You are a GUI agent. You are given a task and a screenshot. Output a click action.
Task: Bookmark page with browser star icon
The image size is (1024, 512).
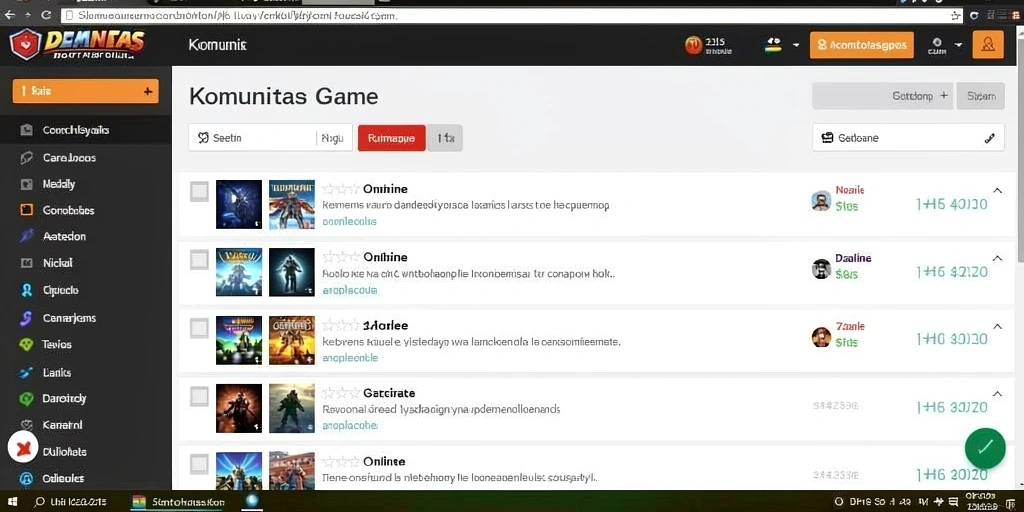click(x=955, y=15)
